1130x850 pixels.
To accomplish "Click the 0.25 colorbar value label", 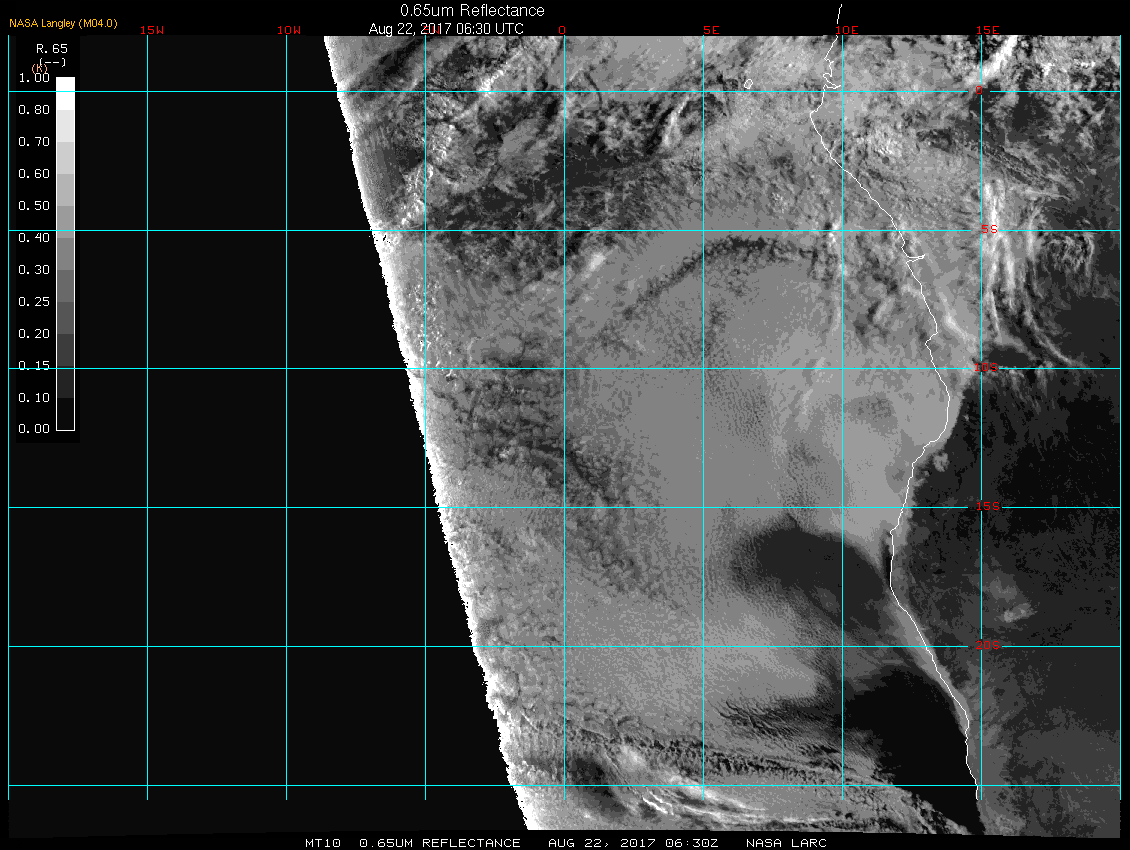I will tap(34, 301).
